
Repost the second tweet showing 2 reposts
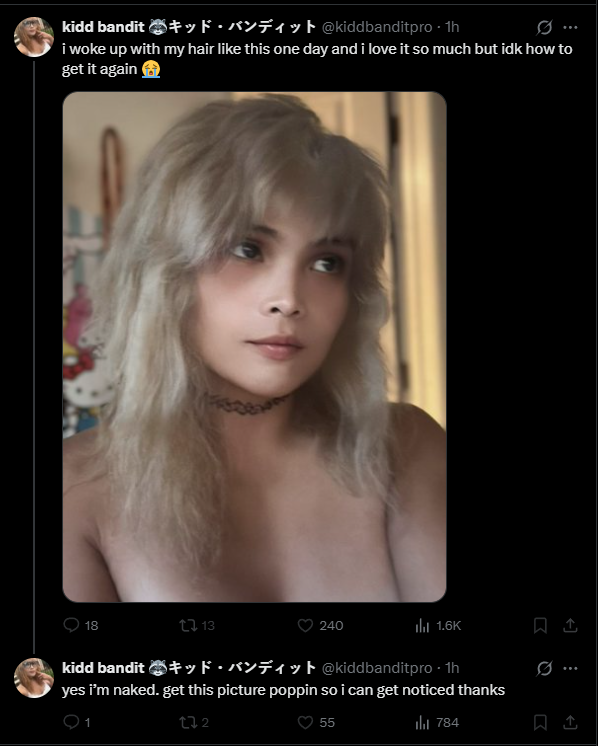pos(194,722)
